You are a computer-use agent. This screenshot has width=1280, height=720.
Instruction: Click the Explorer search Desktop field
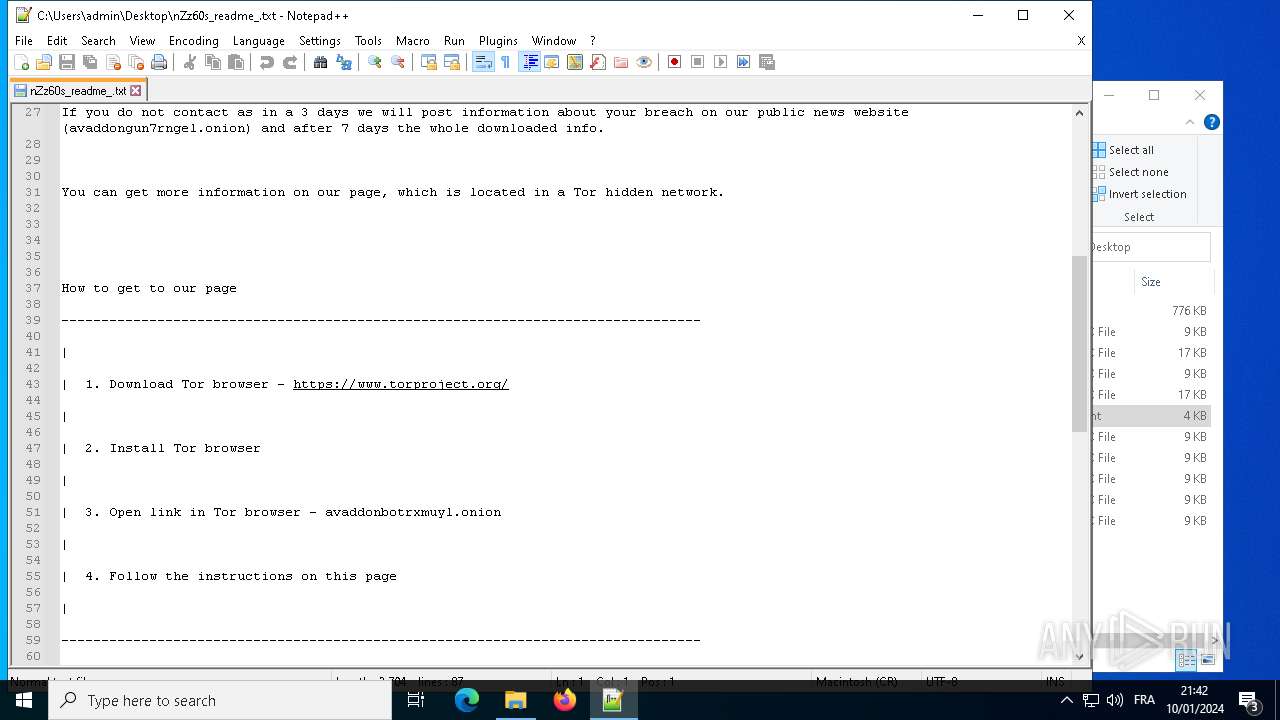[x=1151, y=247]
